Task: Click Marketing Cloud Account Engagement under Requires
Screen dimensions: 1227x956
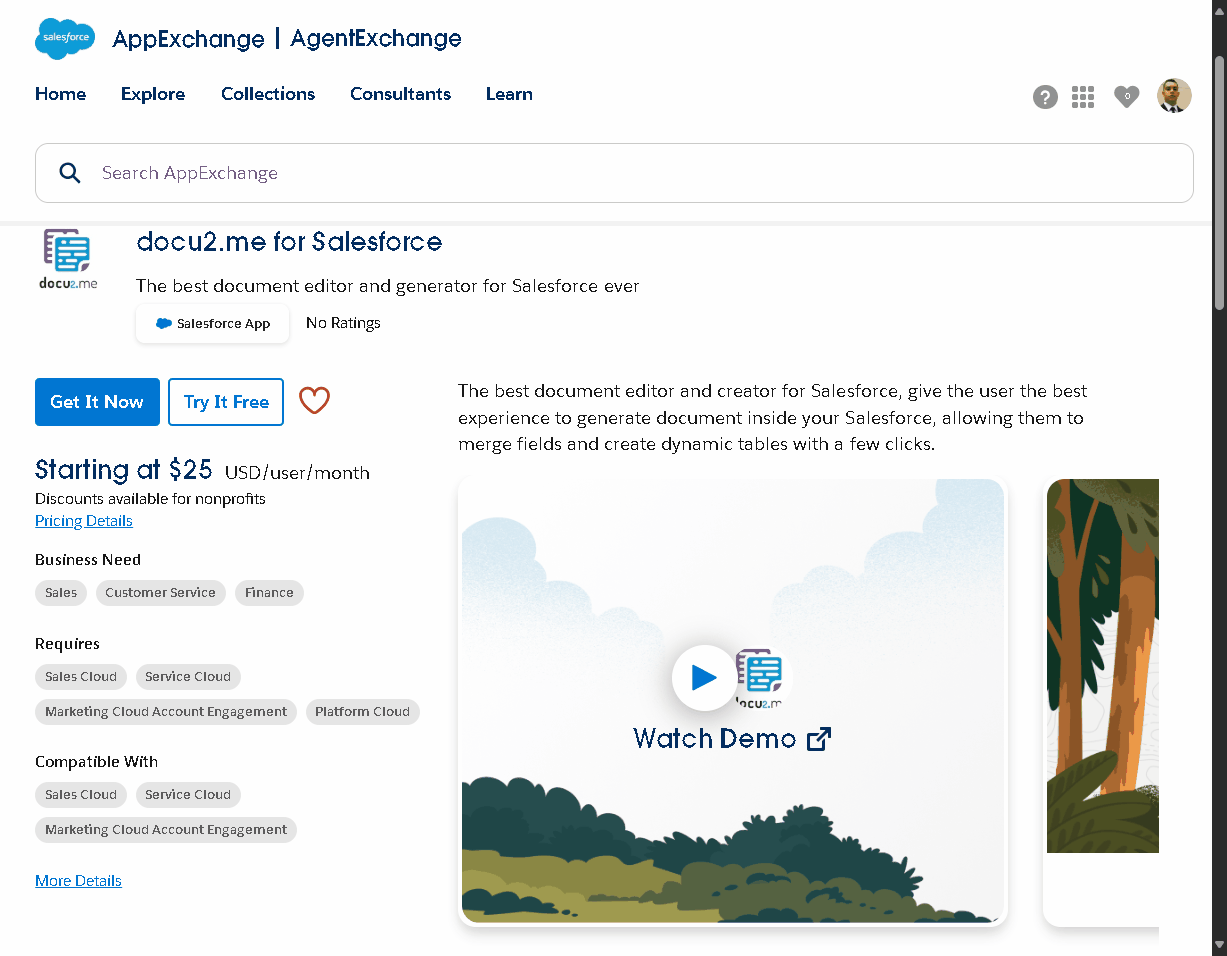Action: coord(166,712)
